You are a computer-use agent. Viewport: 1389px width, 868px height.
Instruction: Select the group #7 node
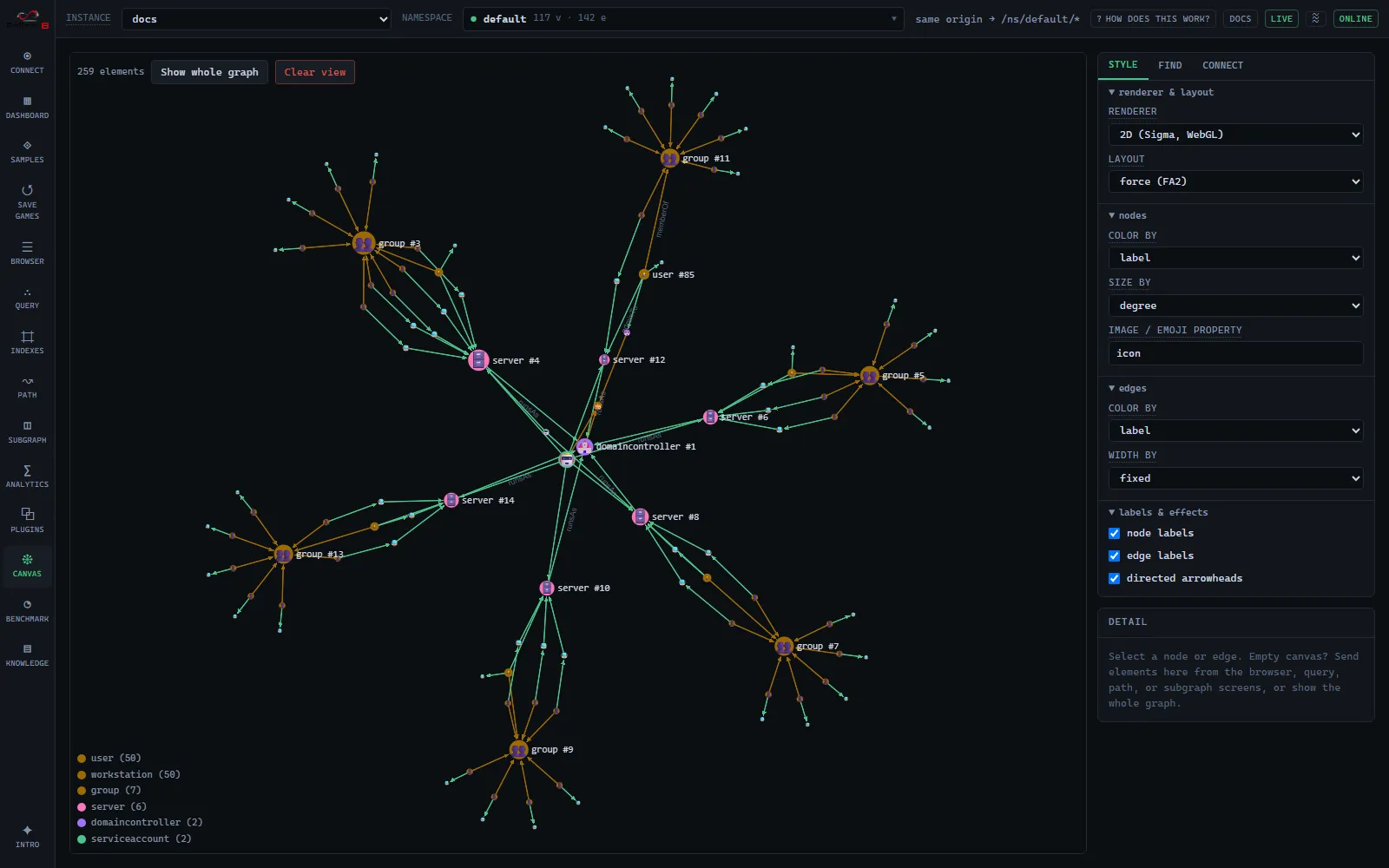click(x=784, y=646)
